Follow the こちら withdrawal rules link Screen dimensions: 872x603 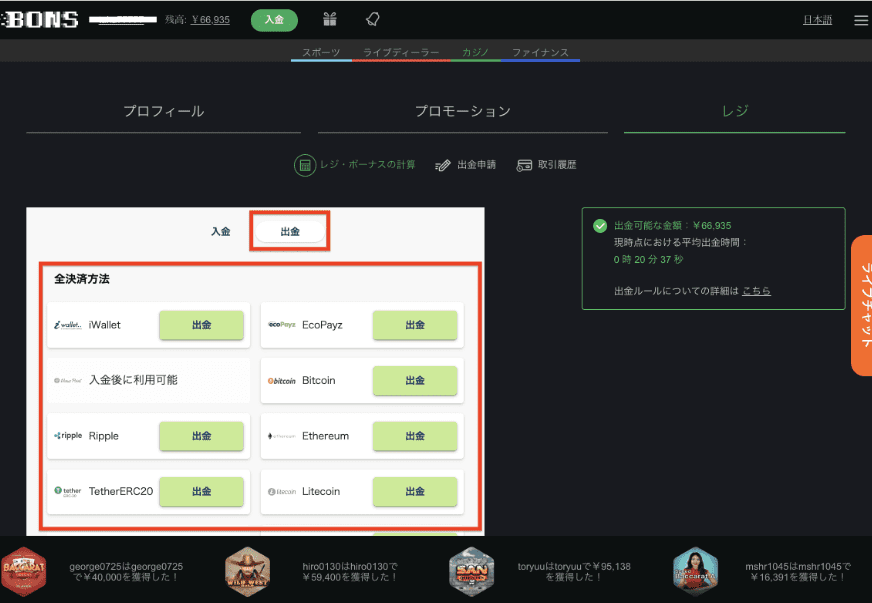tap(756, 291)
